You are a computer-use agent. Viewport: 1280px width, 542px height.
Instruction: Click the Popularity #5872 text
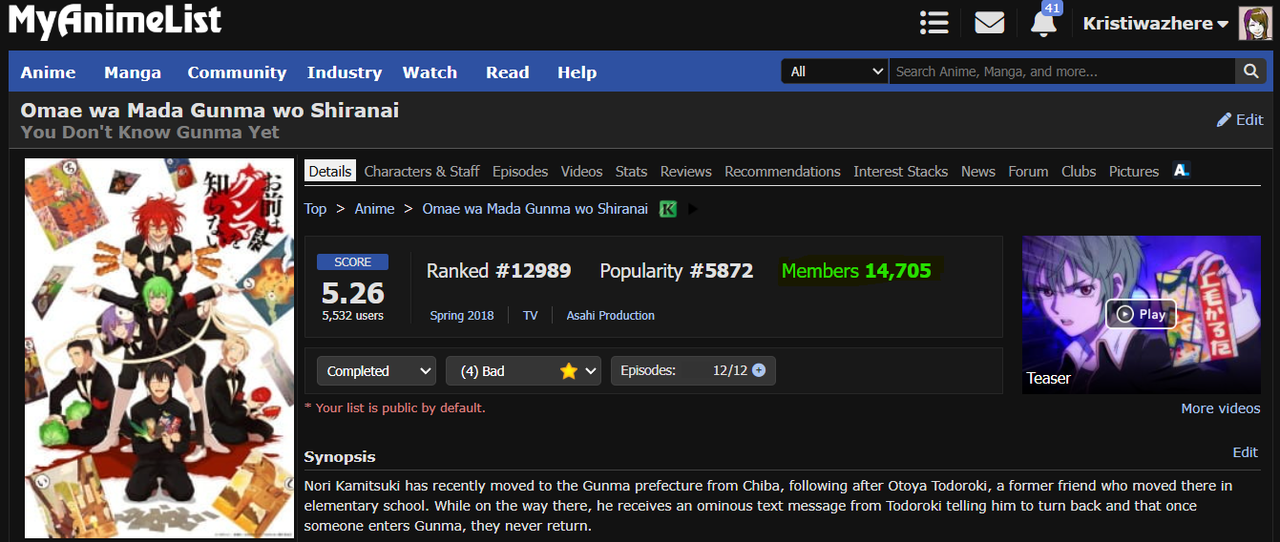677,271
